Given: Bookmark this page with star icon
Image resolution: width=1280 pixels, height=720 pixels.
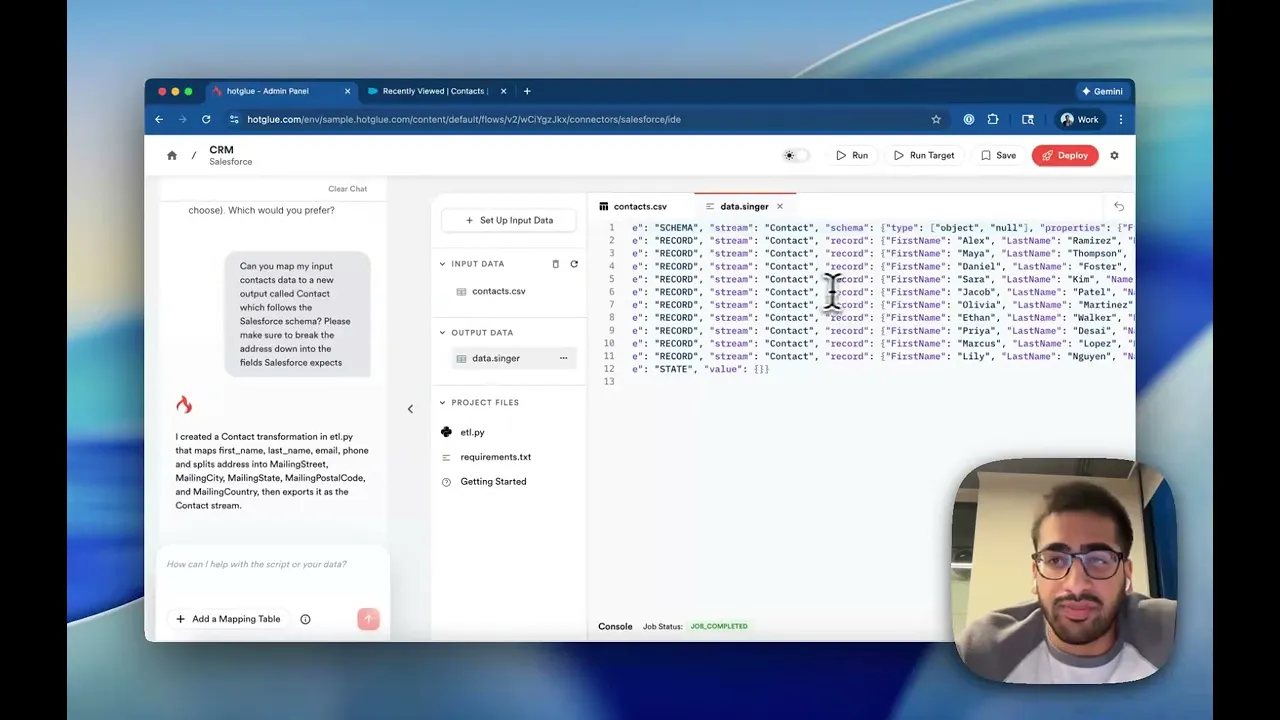Looking at the screenshot, I should [x=936, y=119].
